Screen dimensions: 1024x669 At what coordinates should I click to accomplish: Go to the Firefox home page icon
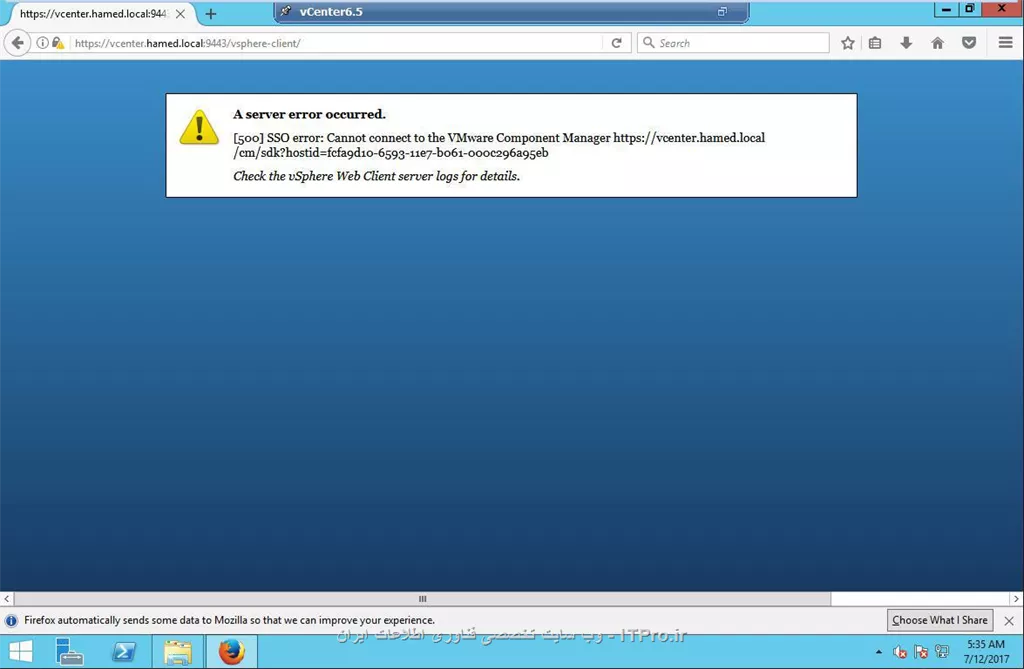(937, 43)
